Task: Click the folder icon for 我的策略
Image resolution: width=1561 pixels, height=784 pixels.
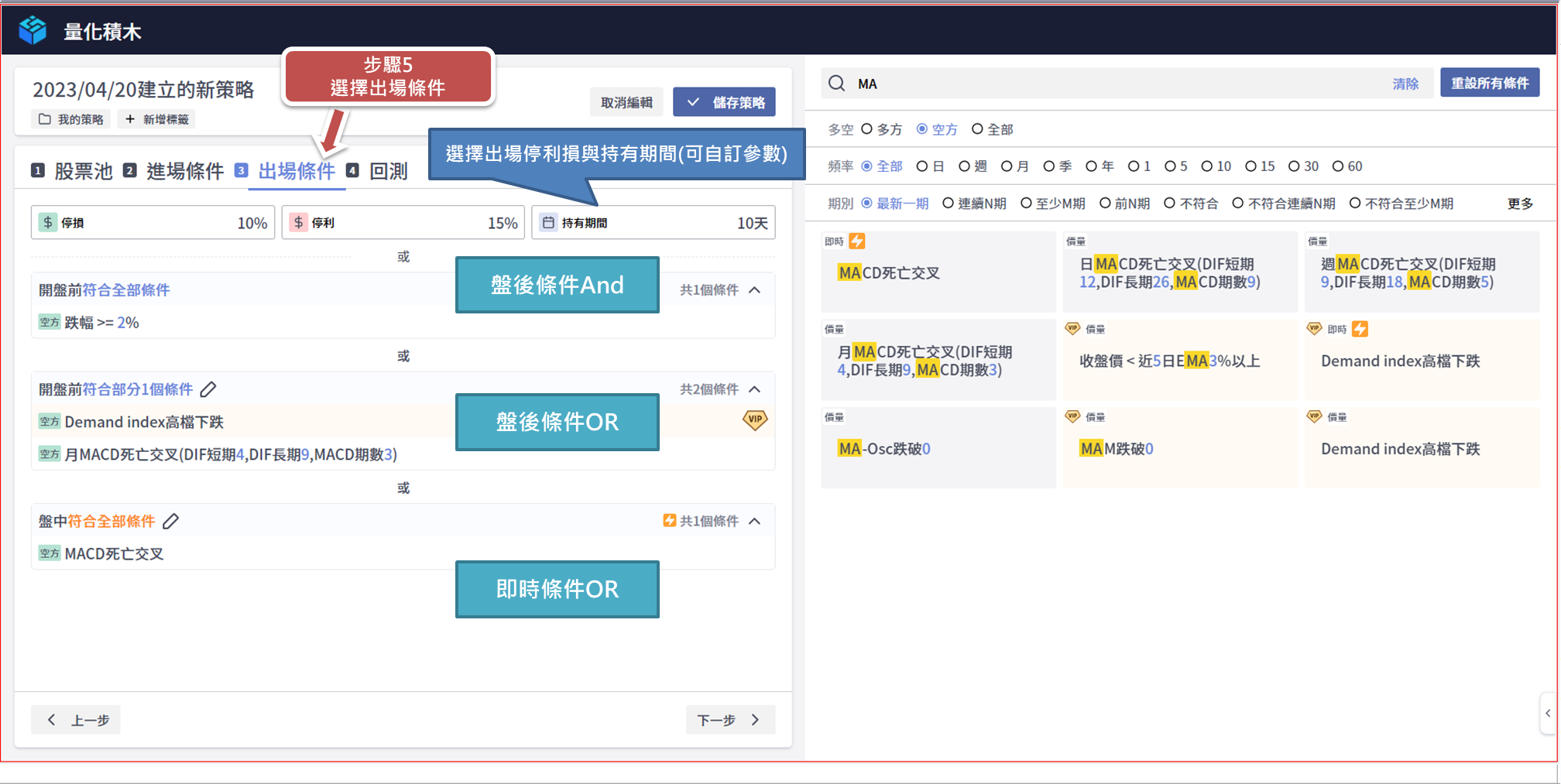Action: tap(45, 119)
